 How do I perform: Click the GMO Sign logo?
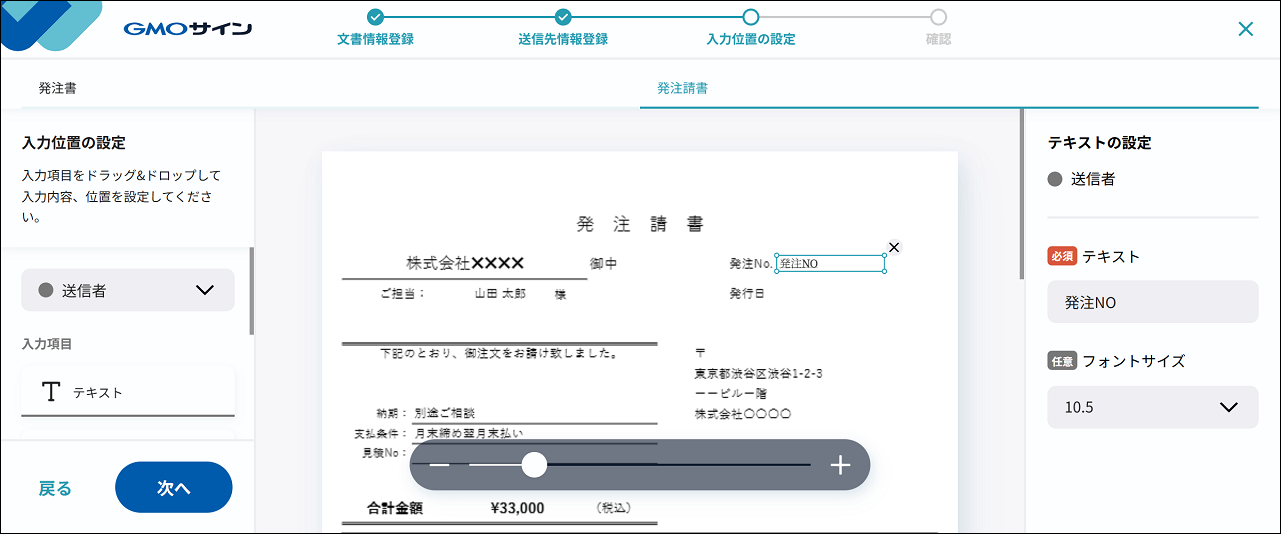187,29
